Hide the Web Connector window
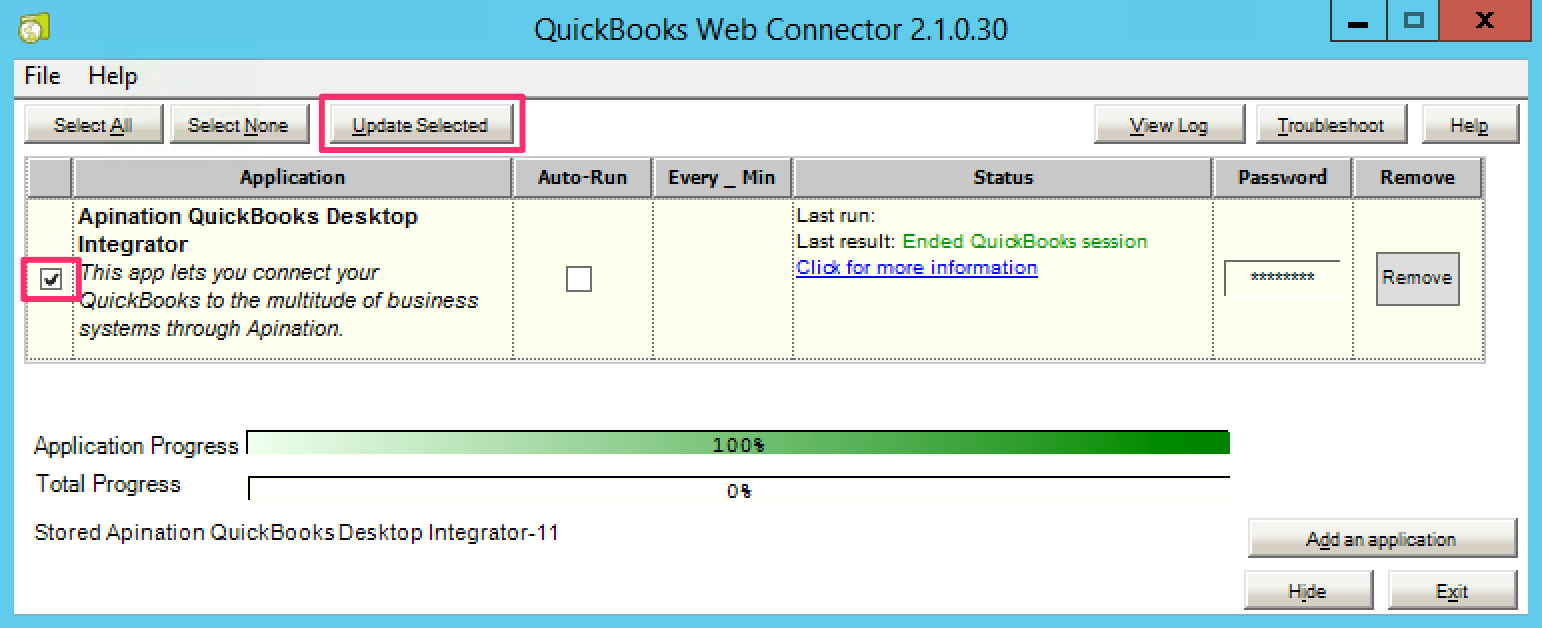1542x628 pixels. (1307, 591)
